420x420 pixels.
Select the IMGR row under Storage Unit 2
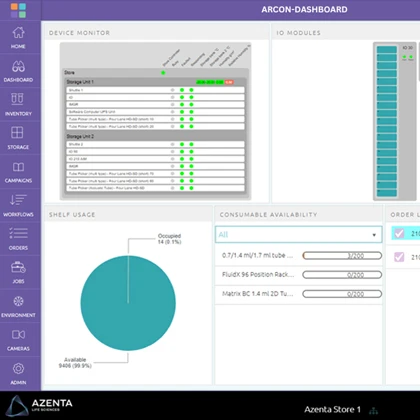[155, 166]
